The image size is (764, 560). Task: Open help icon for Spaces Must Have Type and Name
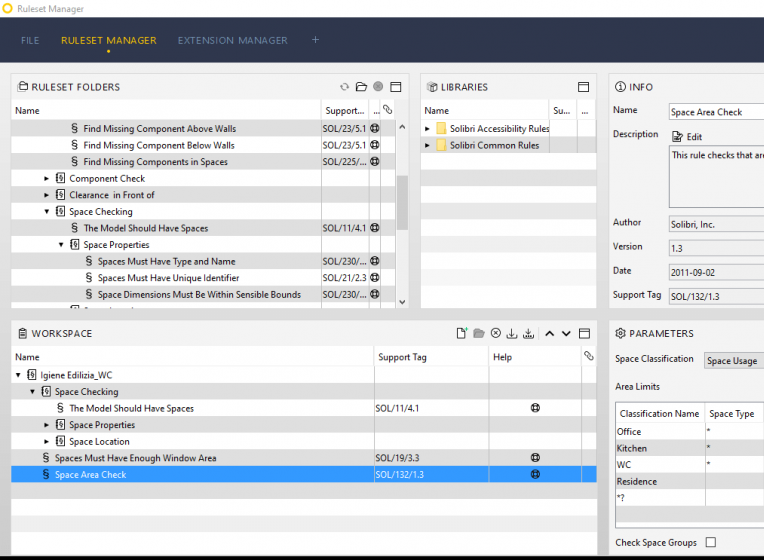pyautogui.click(x=375, y=261)
